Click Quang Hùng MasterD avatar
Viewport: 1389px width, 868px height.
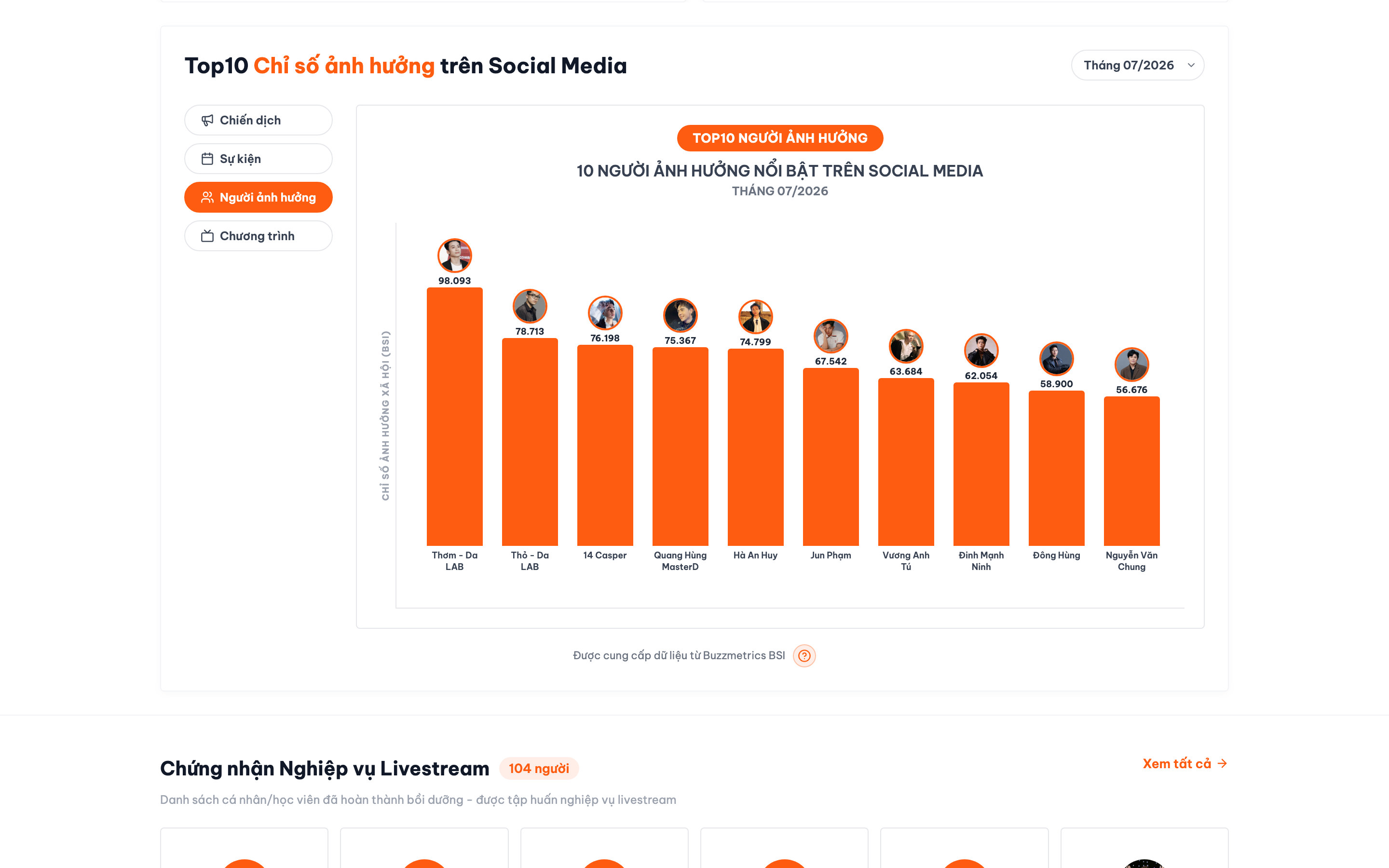680,315
